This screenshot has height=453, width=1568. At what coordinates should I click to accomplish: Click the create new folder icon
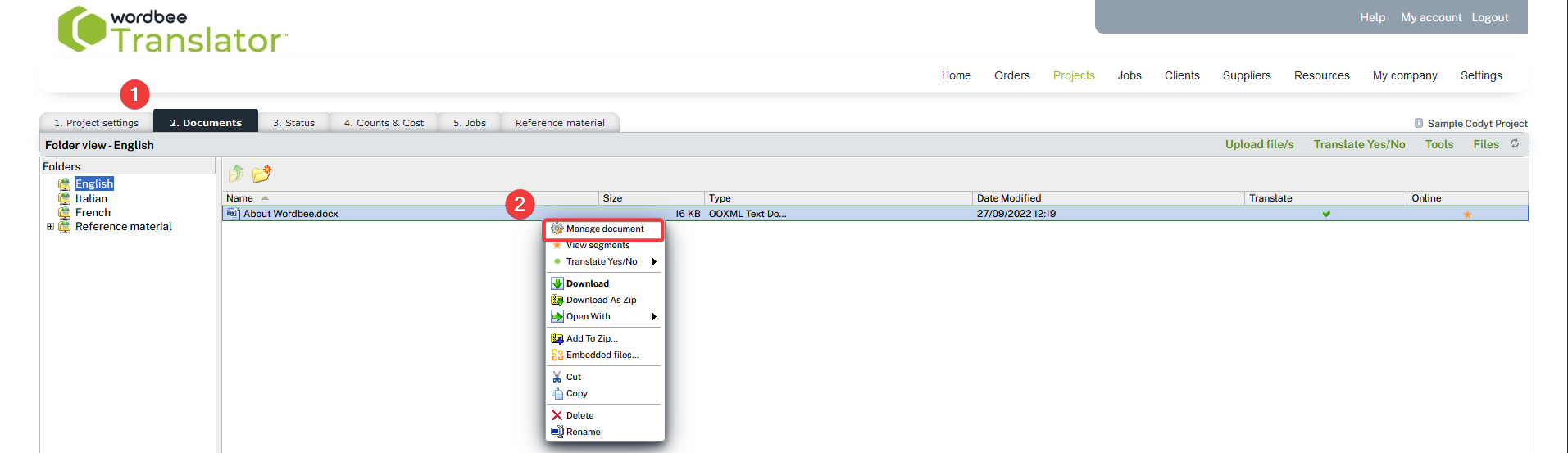pyautogui.click(x=261, y=174)
